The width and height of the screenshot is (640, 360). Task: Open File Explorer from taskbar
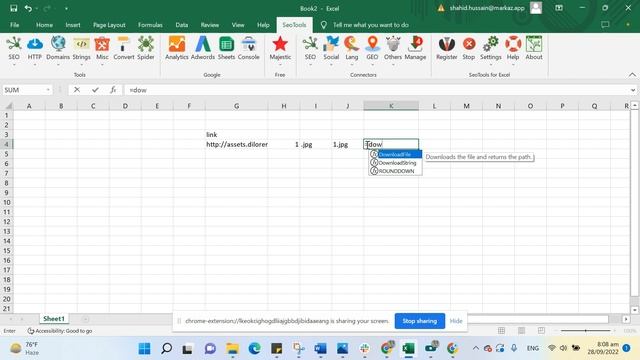[x=232, y=348]
